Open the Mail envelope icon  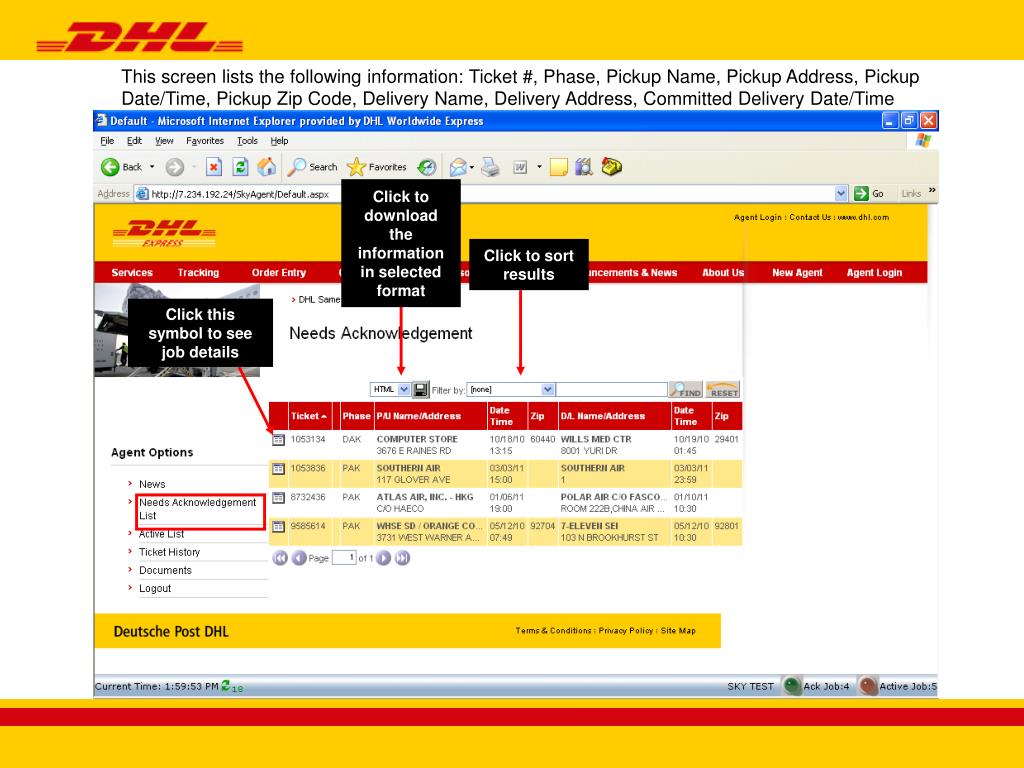[458, 167]
